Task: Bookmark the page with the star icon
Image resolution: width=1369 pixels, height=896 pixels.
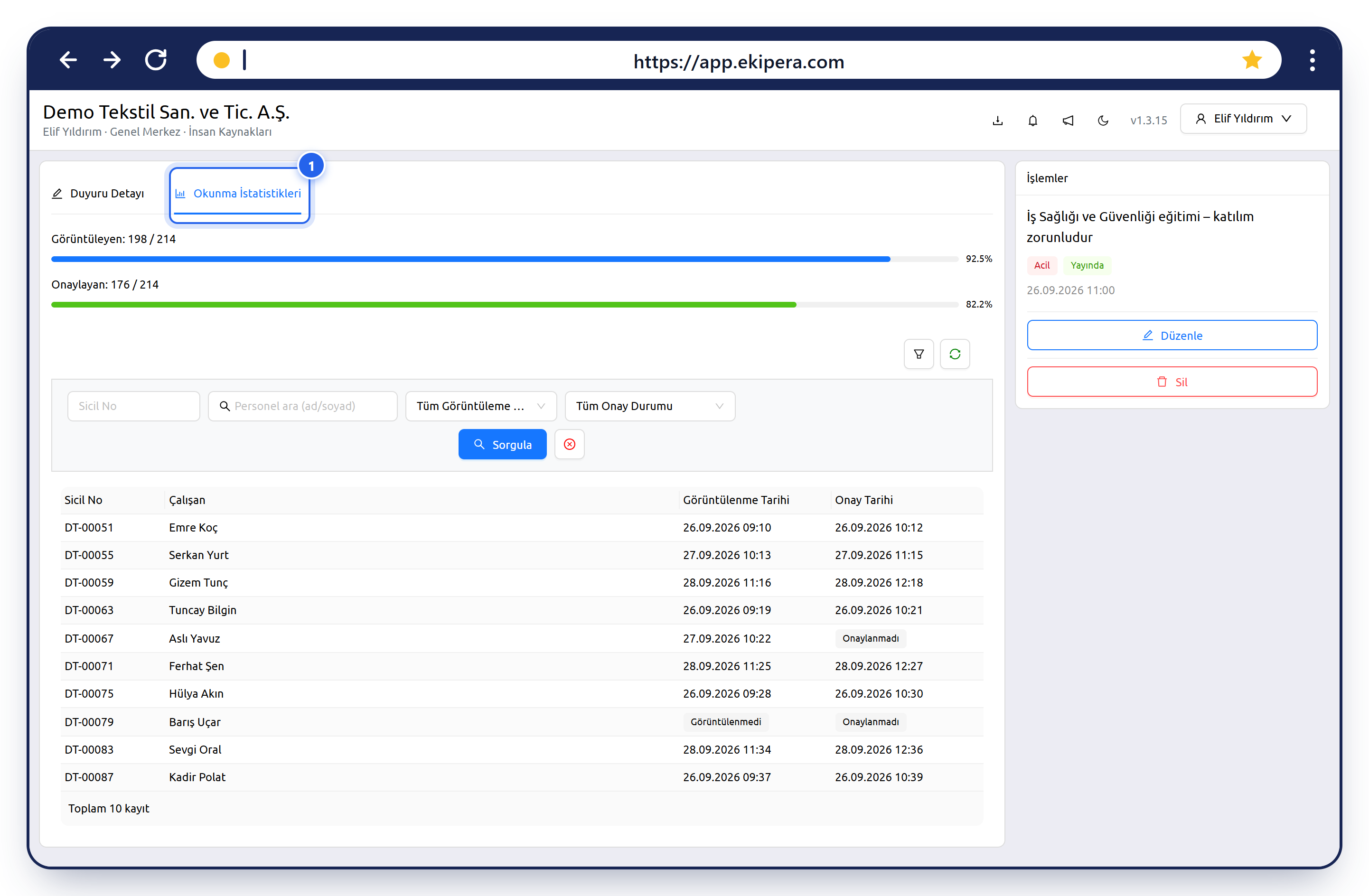Action: click(1252, 60)
